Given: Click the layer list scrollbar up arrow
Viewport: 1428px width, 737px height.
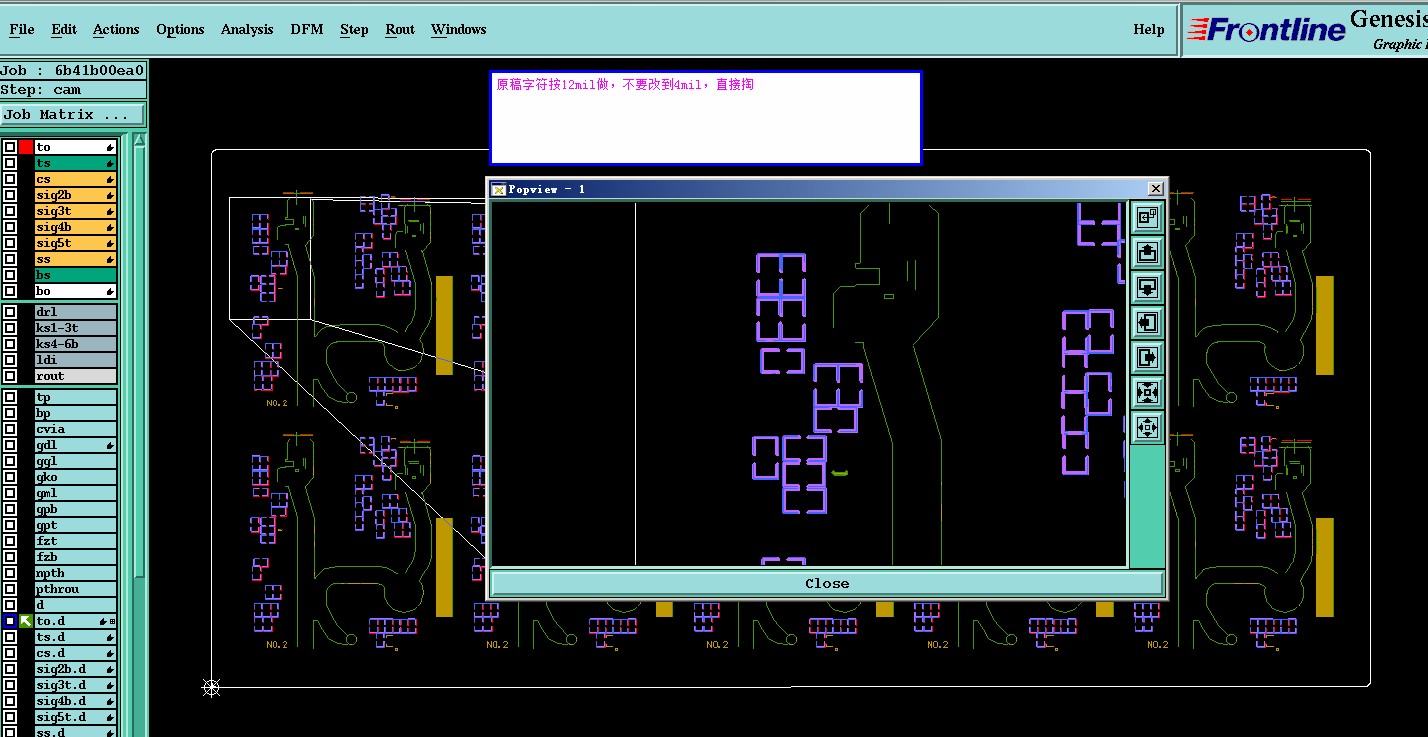Looking at the screenshot, I should 140,141.
